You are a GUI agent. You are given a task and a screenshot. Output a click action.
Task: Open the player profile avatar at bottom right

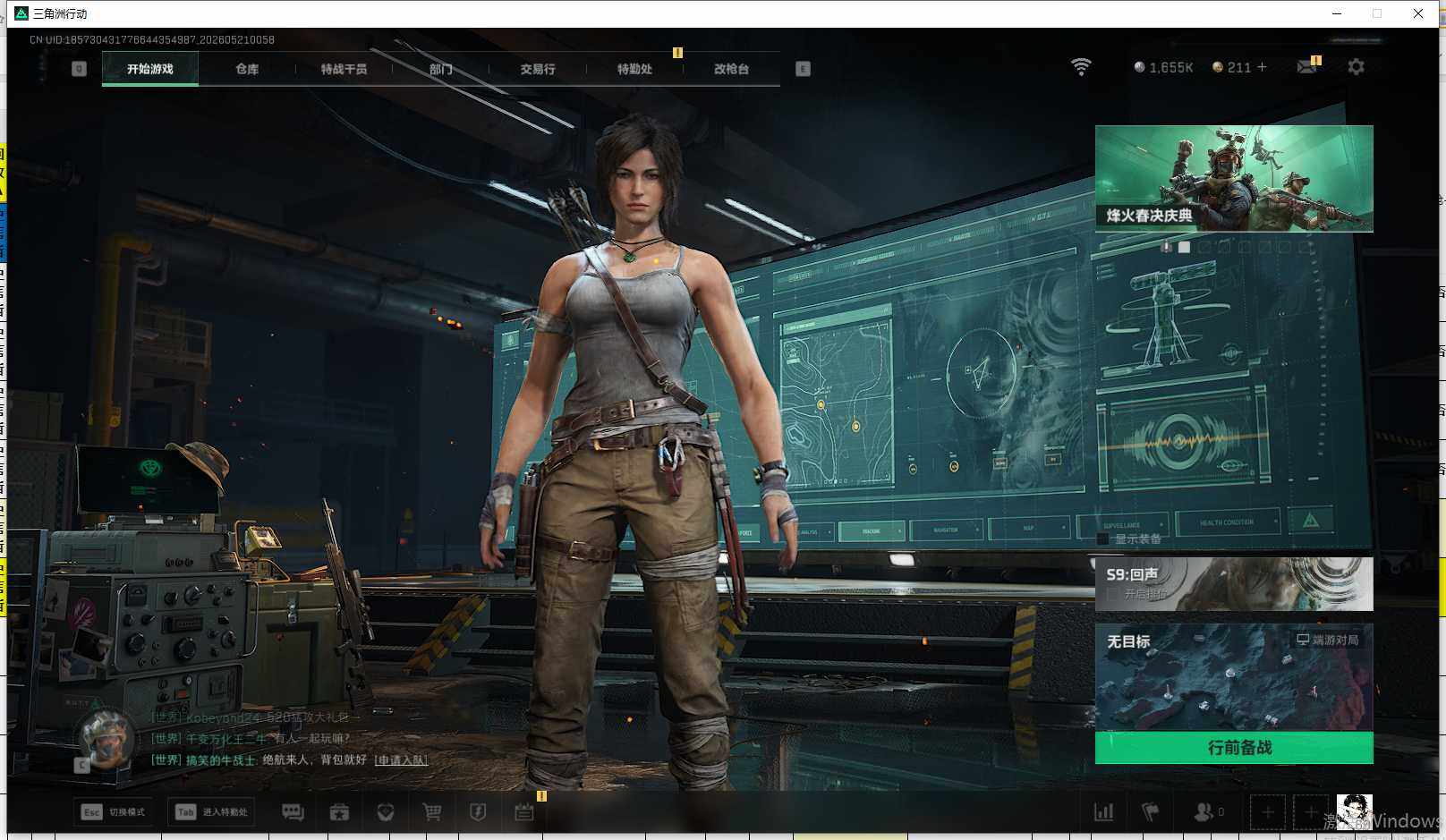[x=1355, y=811]
